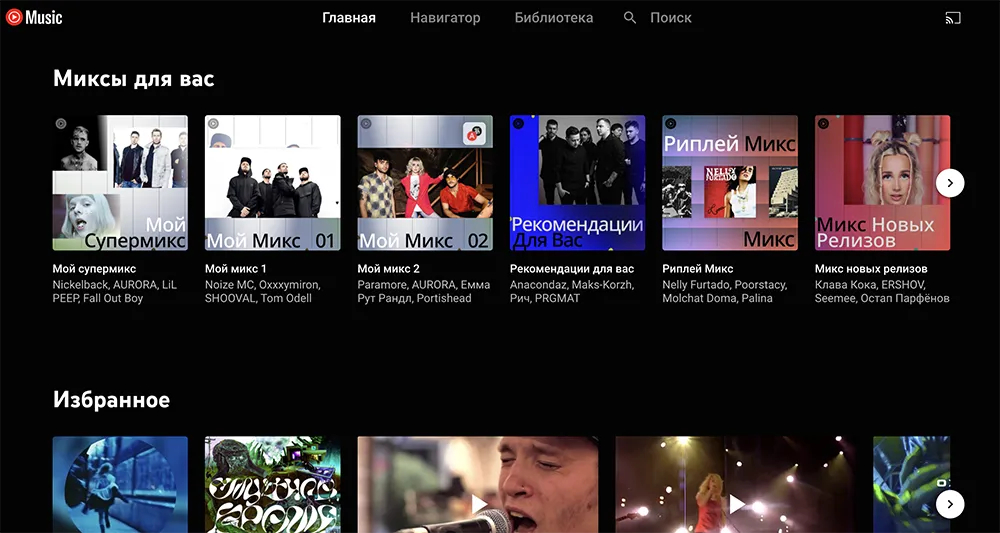The height and width of the screenshot is (533, 1000).
Task: Open the Главная tab
Action: pos(349,18)
